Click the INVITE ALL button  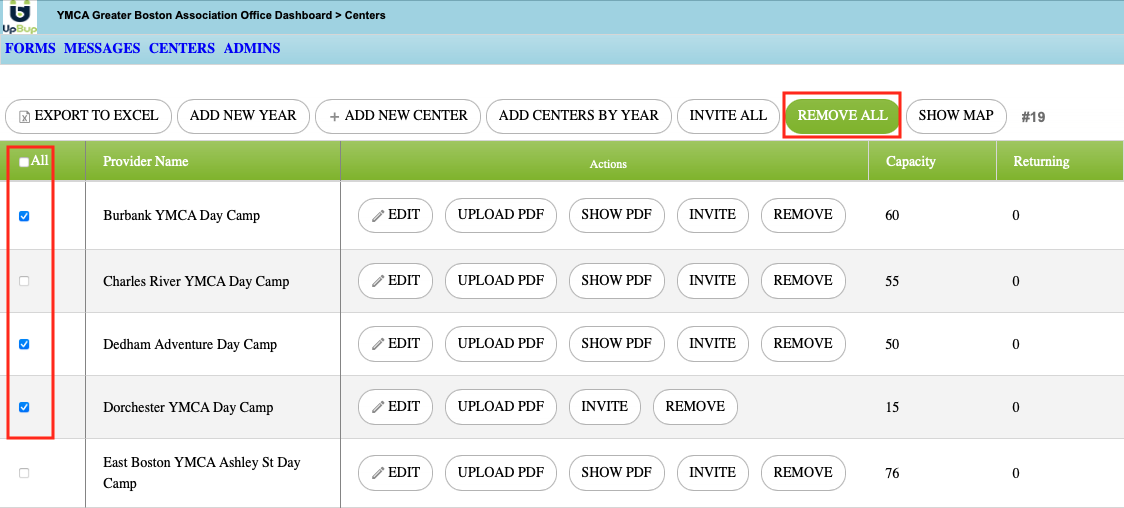point(728,116)
